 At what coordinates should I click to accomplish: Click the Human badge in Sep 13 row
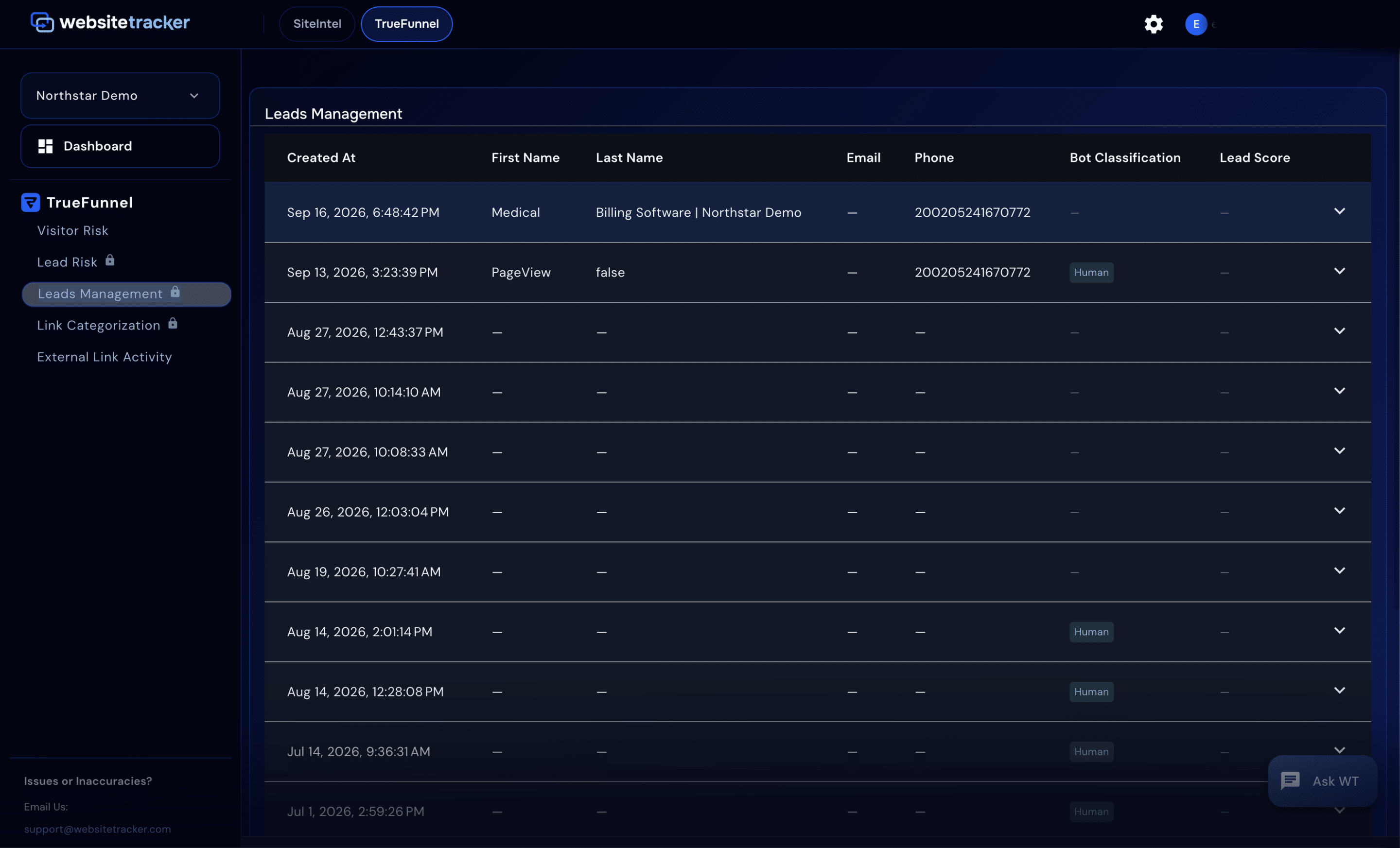click(x=1091, y=272)
